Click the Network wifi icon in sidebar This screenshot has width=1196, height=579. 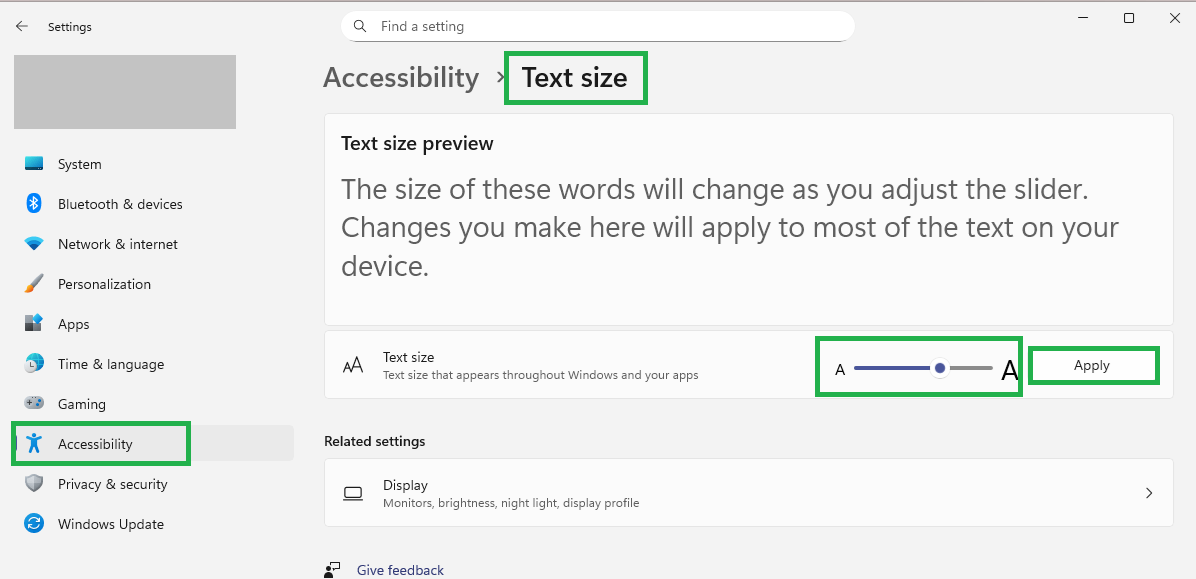tap(34, 244)
